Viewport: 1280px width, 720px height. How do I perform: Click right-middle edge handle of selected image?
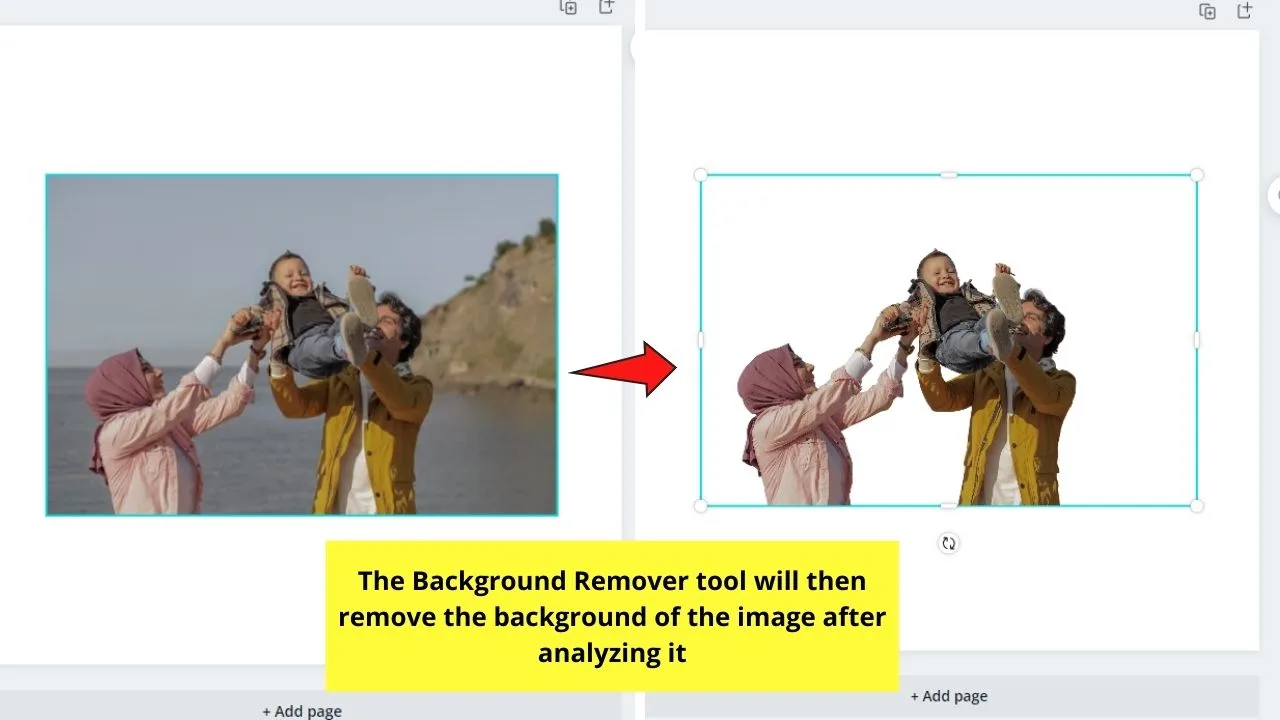1197,340
